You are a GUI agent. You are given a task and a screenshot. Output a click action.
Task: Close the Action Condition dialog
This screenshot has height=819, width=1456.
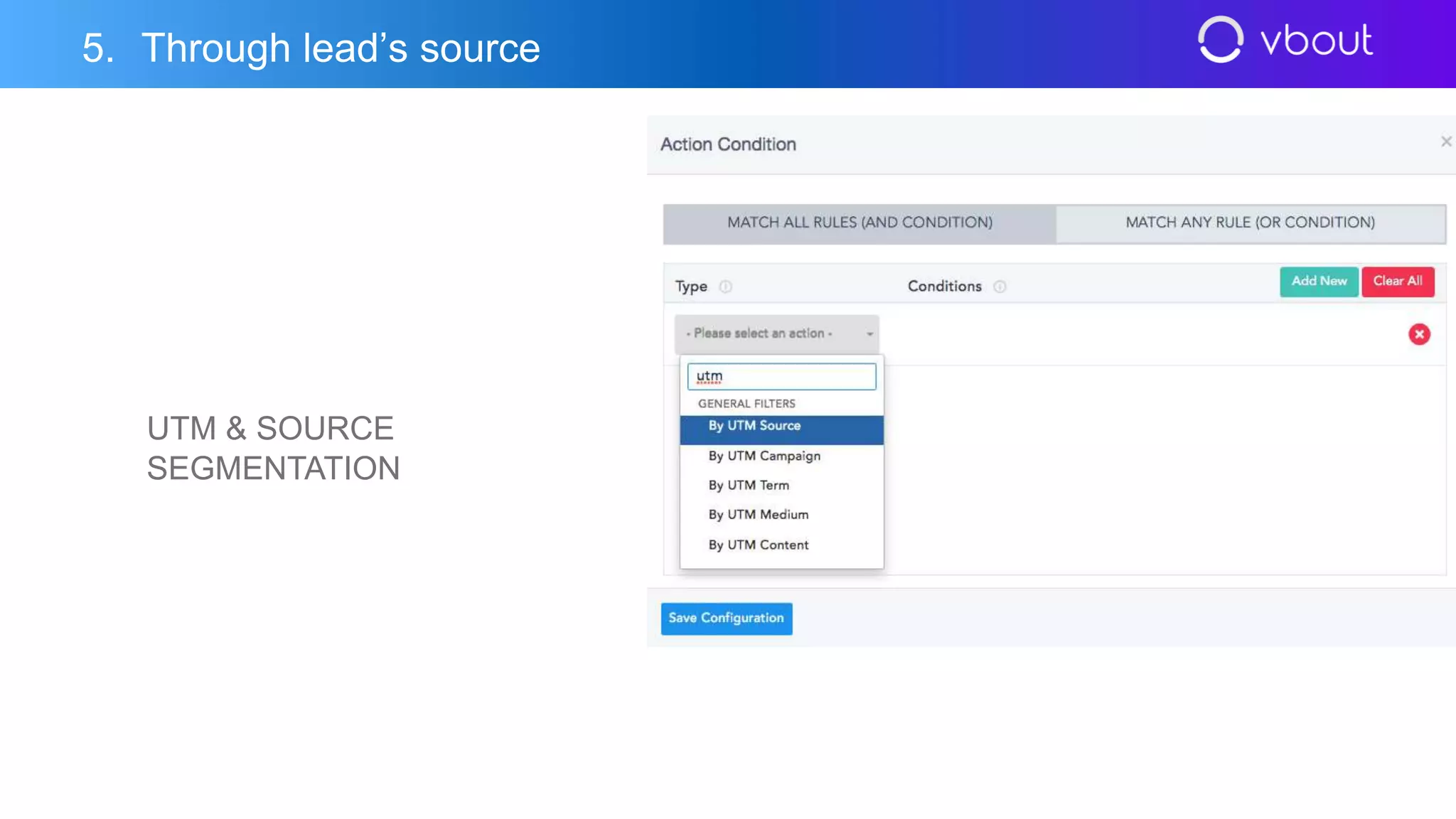click(x=1446, y=141)
